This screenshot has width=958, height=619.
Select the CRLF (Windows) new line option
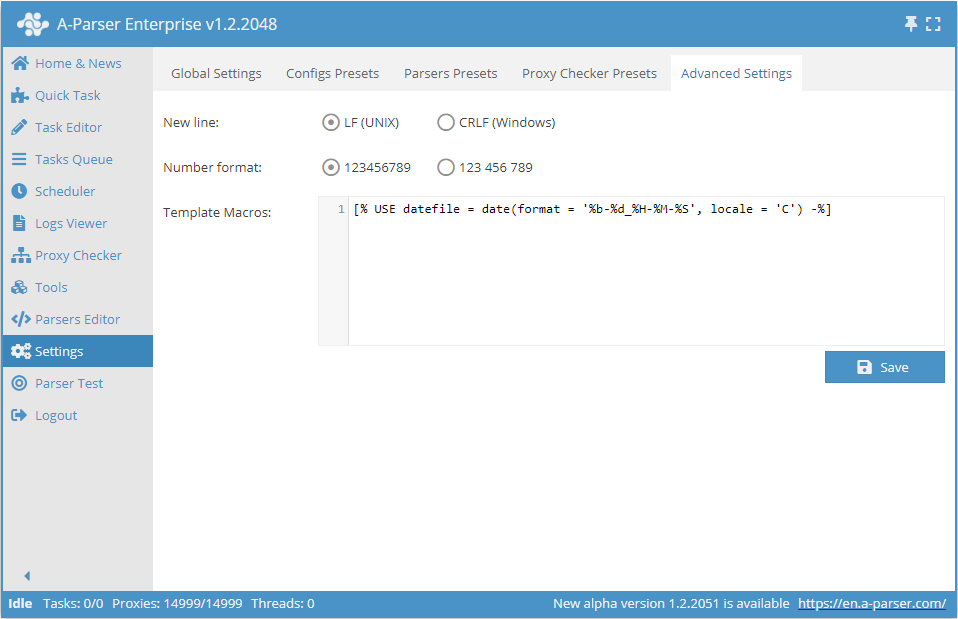(446, 122)
